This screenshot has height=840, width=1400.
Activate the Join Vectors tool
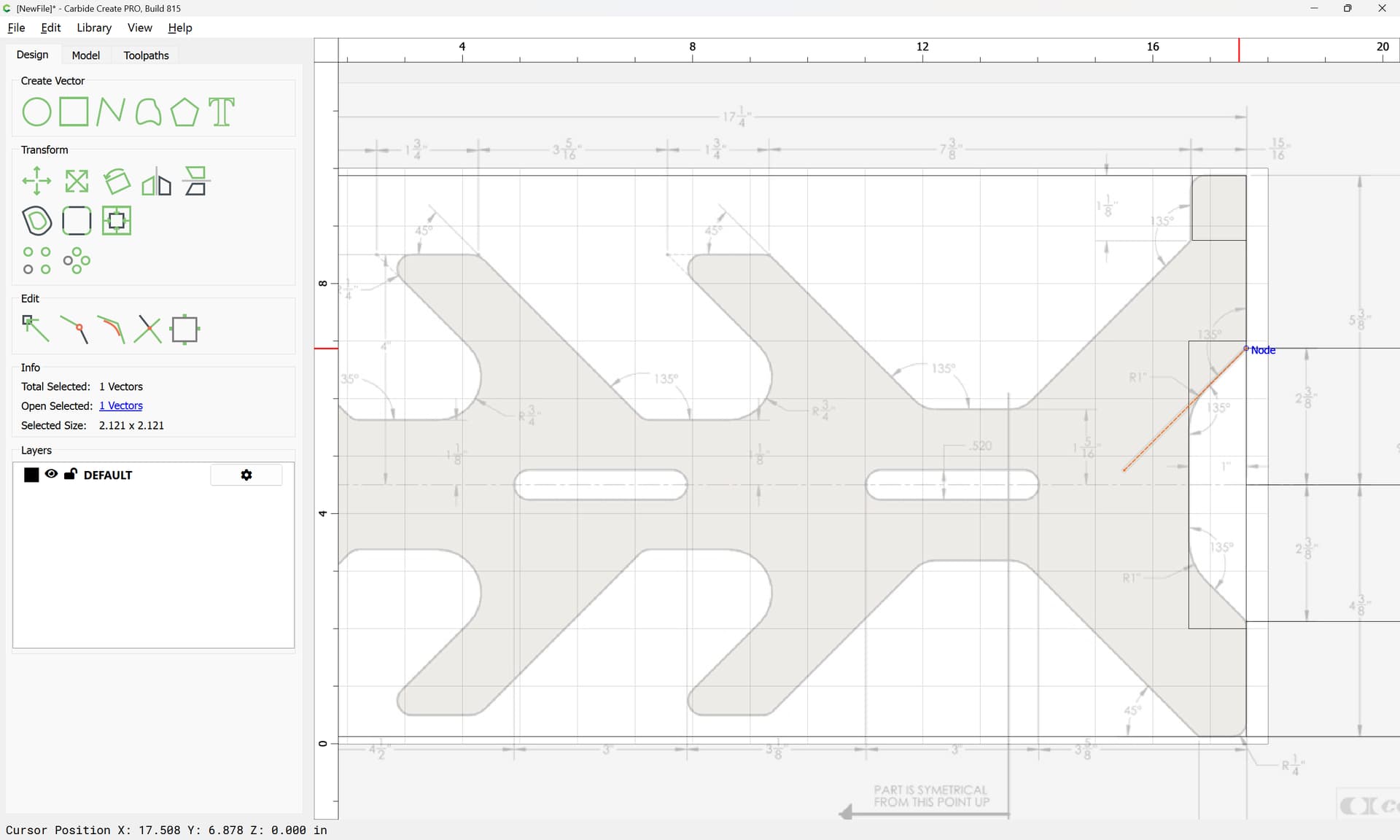coord(111,330)
